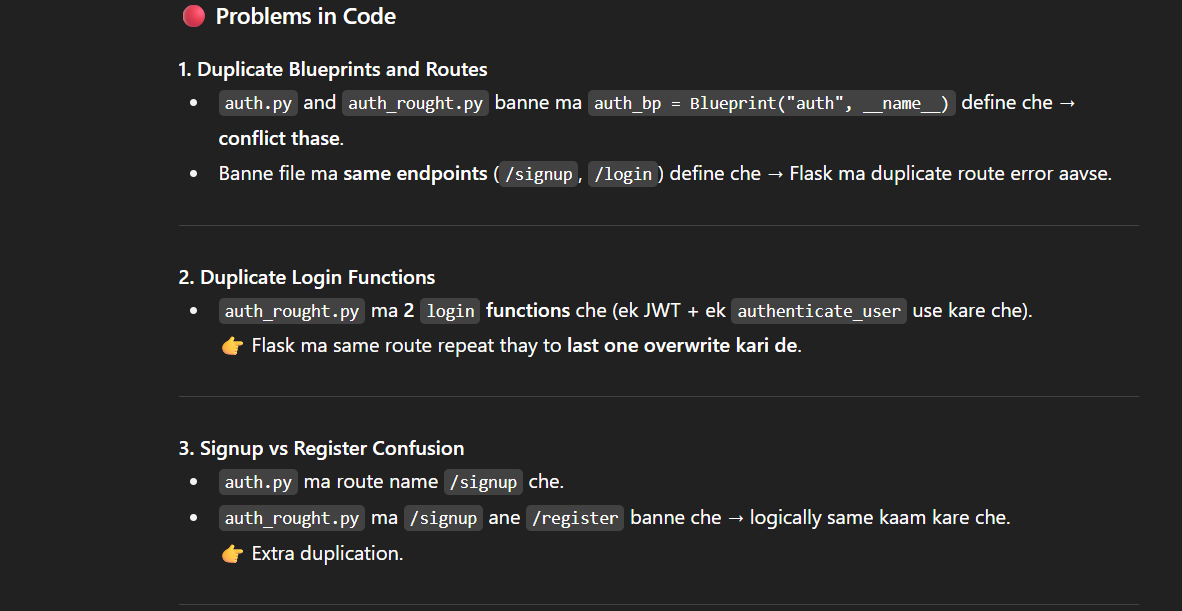Click the red circle emoji beside Problems in Code

pos(193,16)
